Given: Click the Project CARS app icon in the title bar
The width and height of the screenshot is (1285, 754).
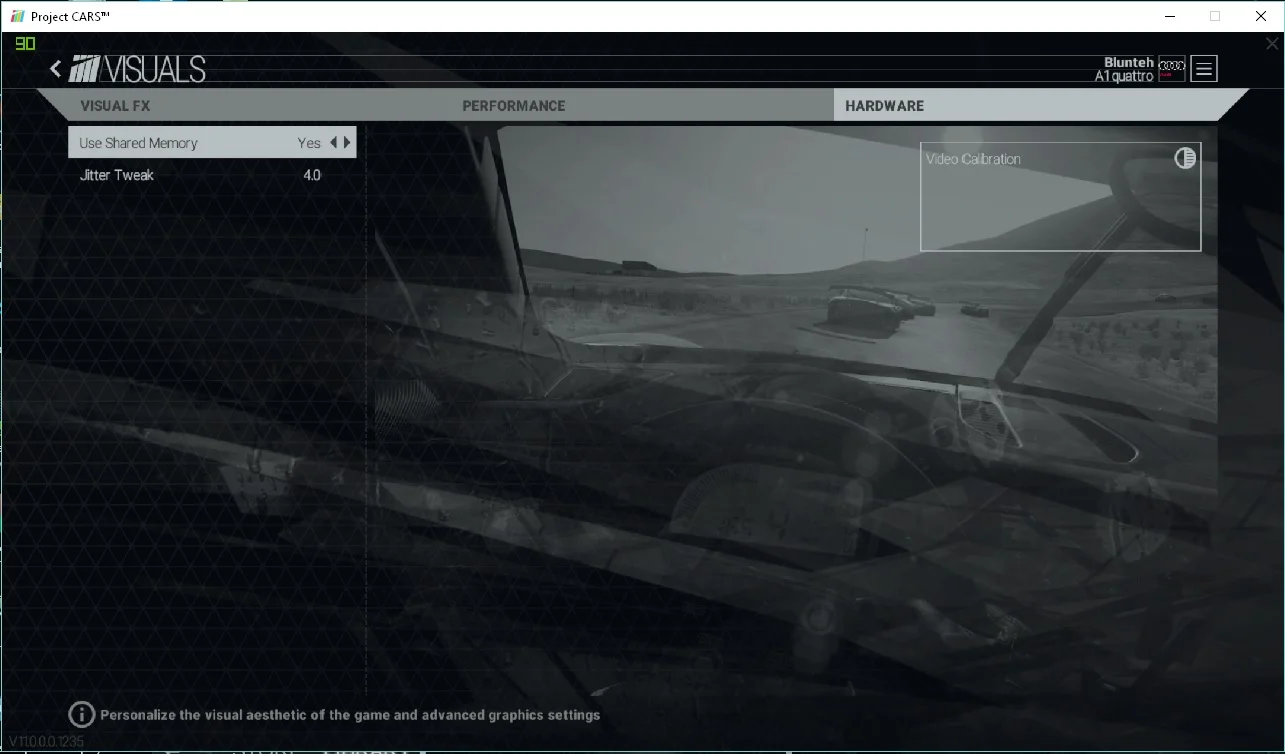Looking at the screenshot, I should 17,17.
